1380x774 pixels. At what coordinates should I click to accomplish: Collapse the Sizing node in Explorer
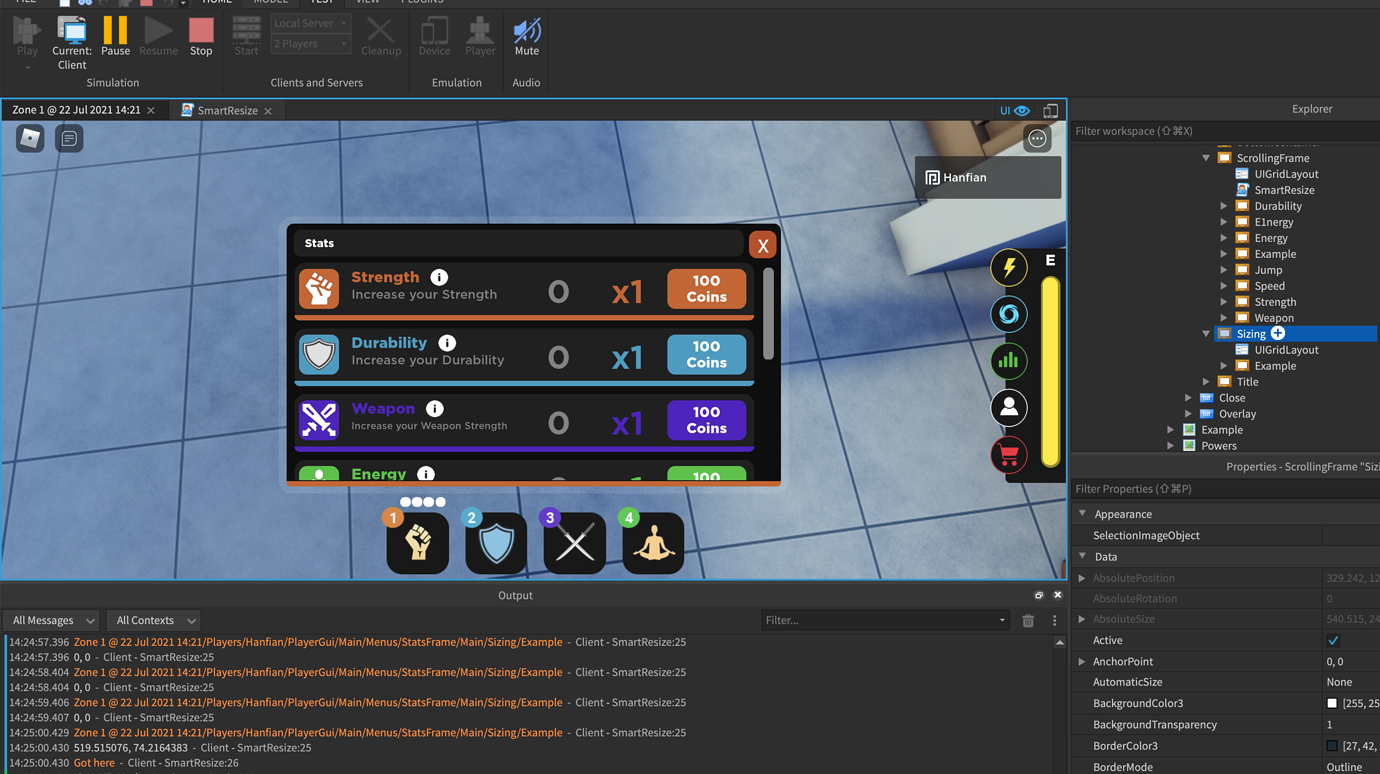(x=1206, y=333)
